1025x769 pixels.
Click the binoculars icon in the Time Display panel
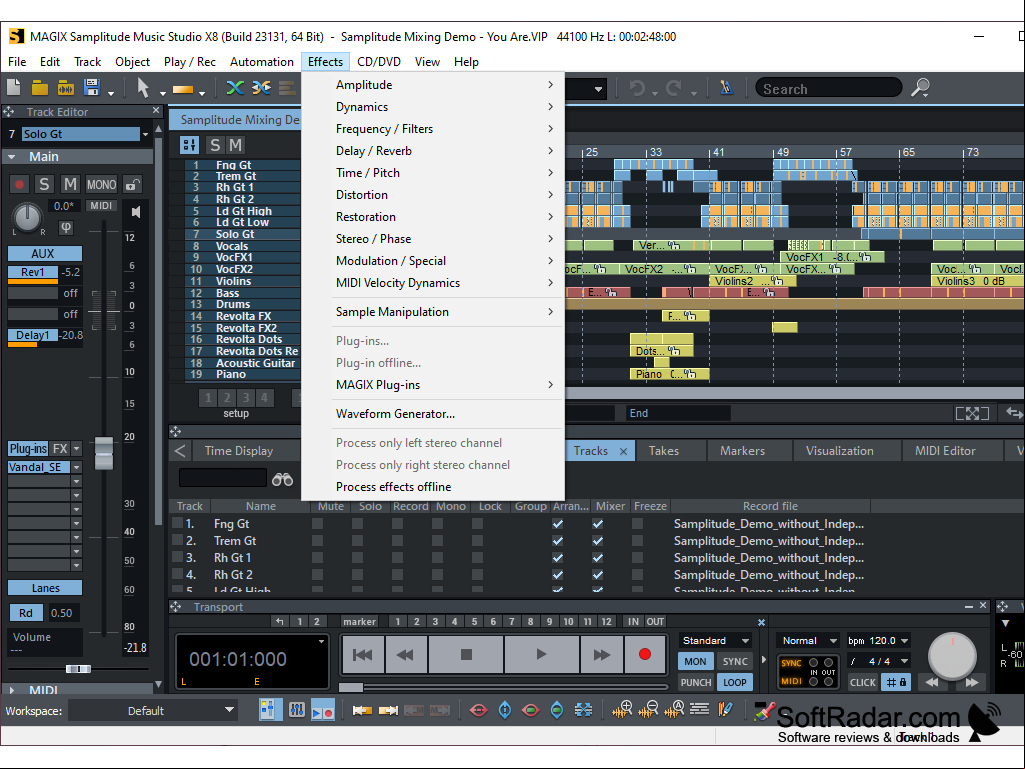[282, 480]
